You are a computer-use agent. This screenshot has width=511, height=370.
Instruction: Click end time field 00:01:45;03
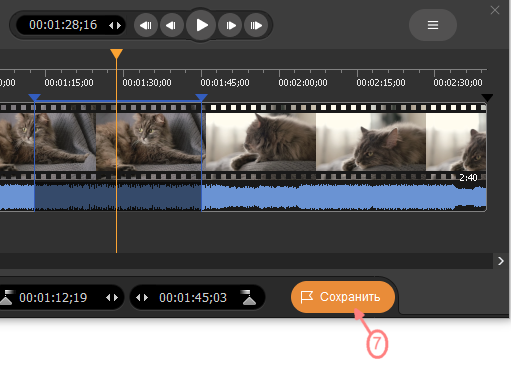point(193,297)
